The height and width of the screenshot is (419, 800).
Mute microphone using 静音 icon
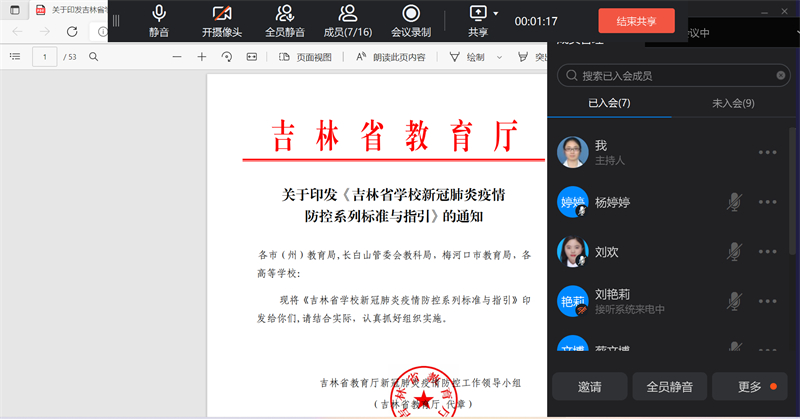[159, 19]
